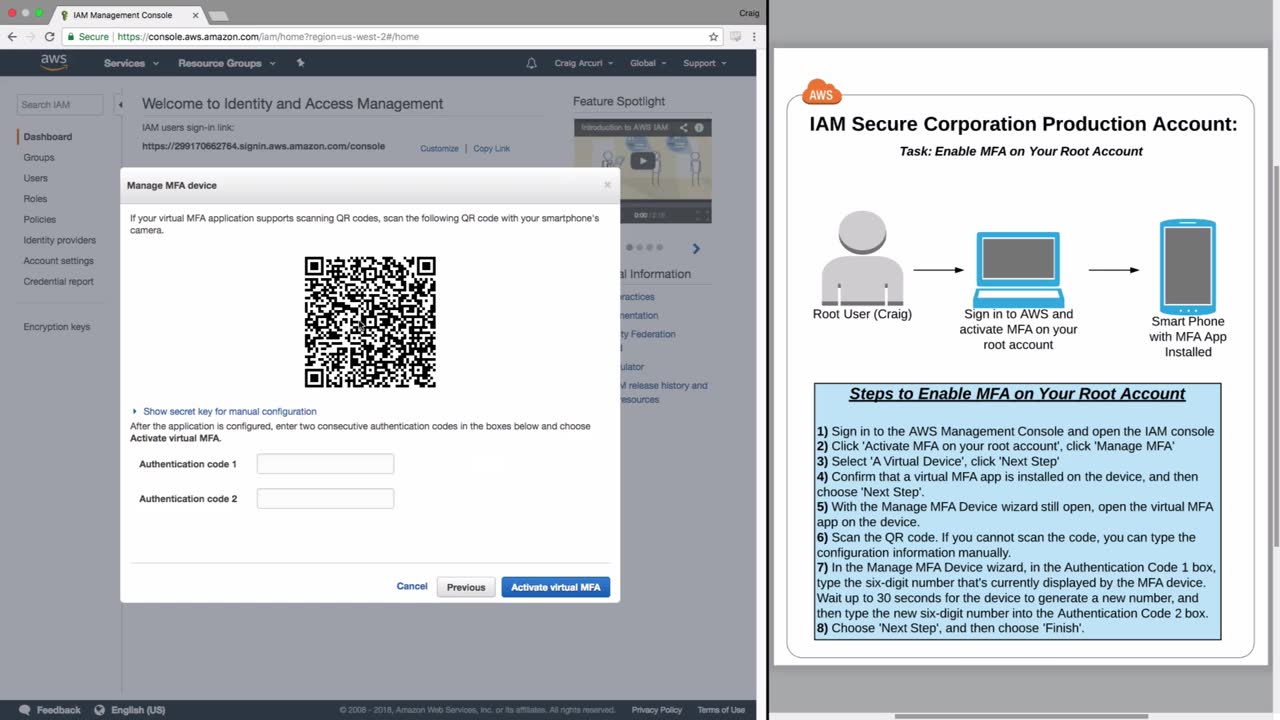The height and width of the screenshot is (720, 1280).
Task: Click the release history and resources link
Action: click(x=663, y=392)
